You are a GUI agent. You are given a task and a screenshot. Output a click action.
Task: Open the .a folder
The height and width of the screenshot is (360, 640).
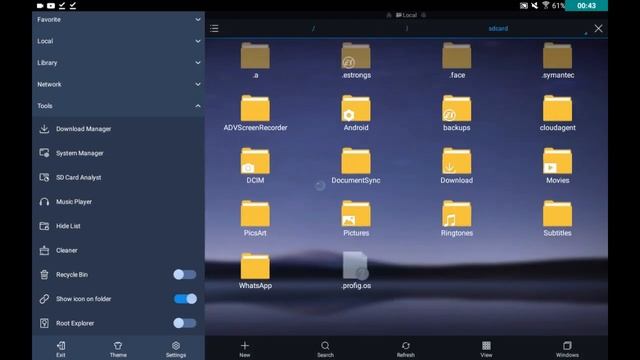(x=255, y=60)
